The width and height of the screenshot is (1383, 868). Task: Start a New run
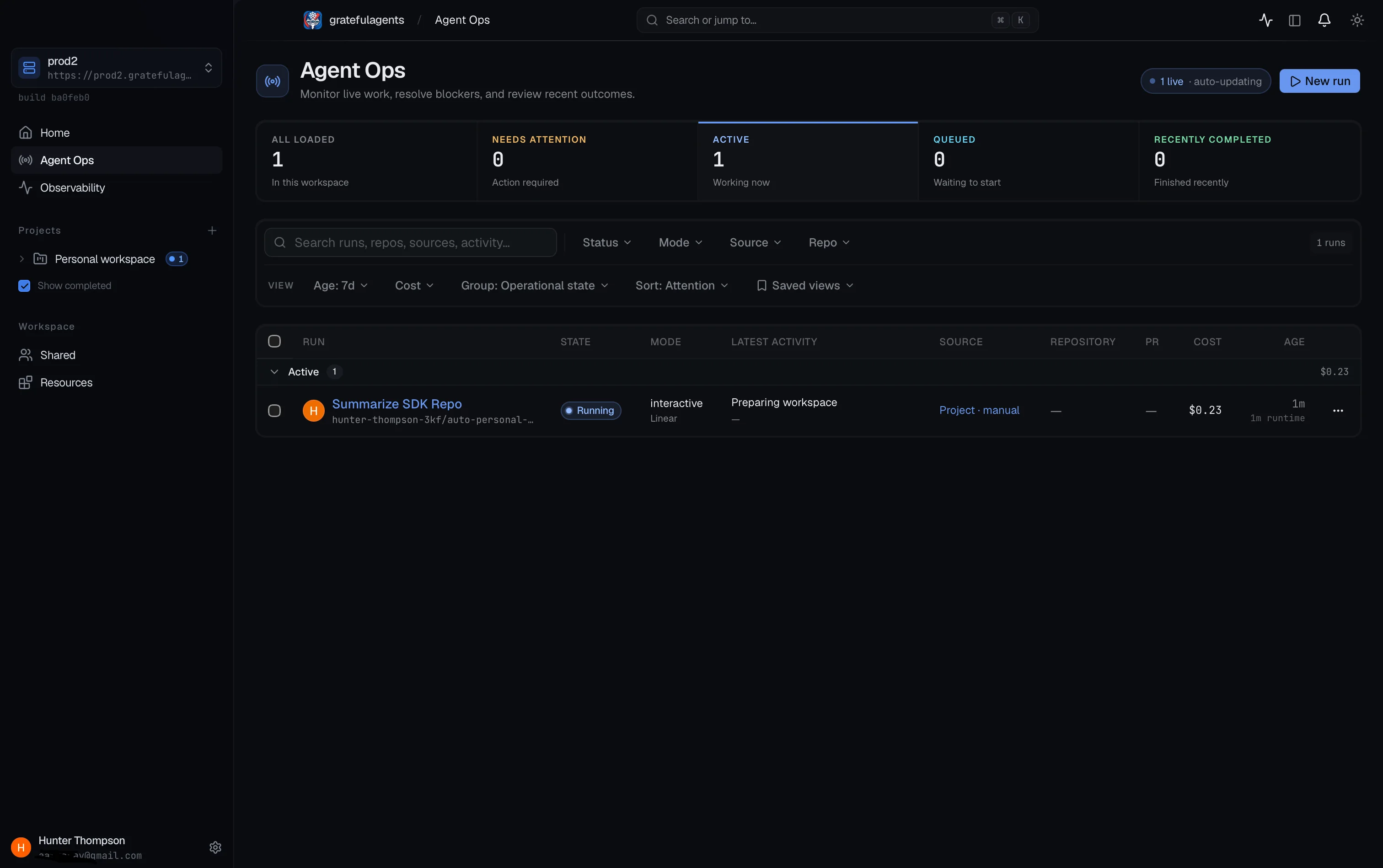click(x=1319, y=81)
